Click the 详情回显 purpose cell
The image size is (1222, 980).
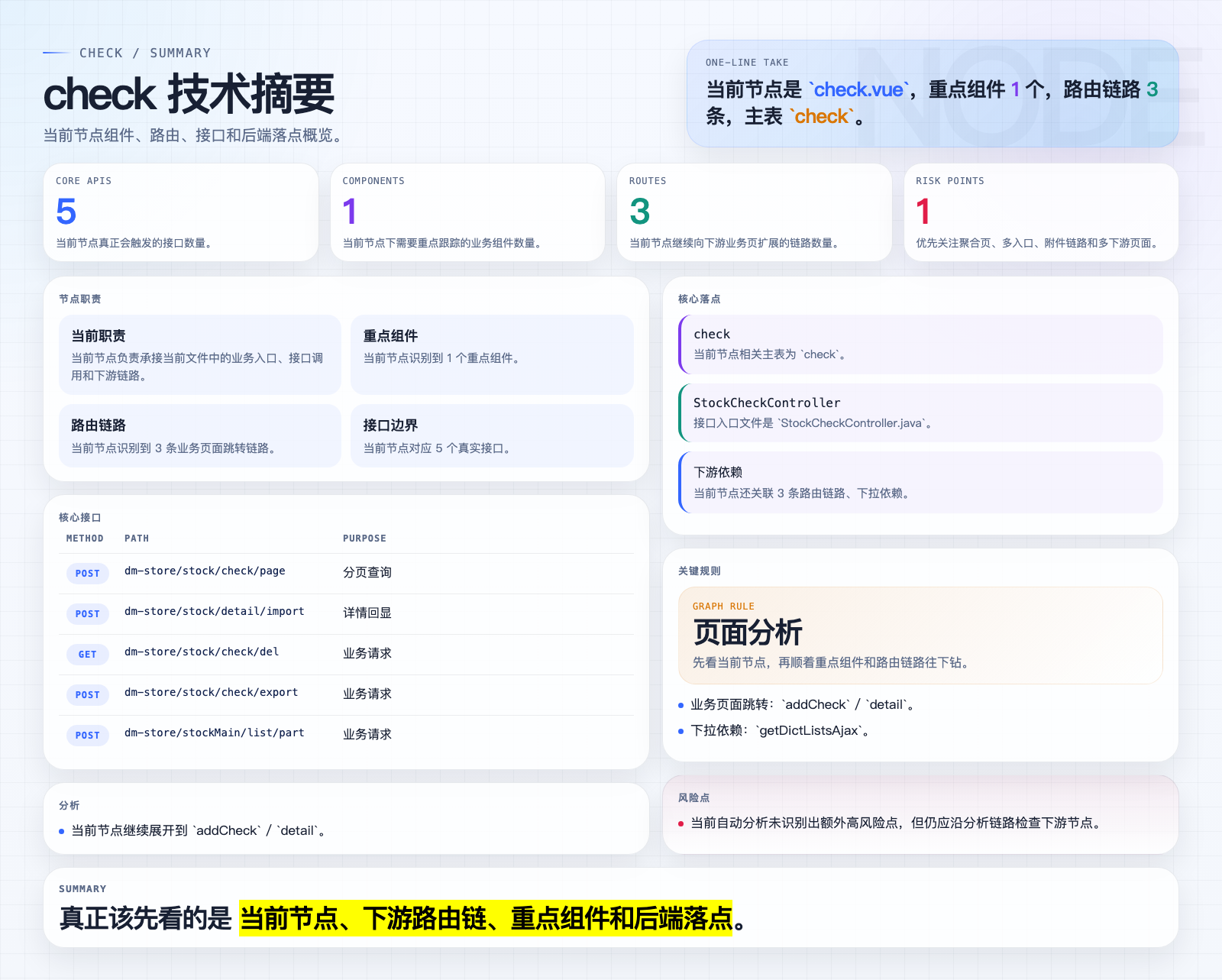click(367, 613)
